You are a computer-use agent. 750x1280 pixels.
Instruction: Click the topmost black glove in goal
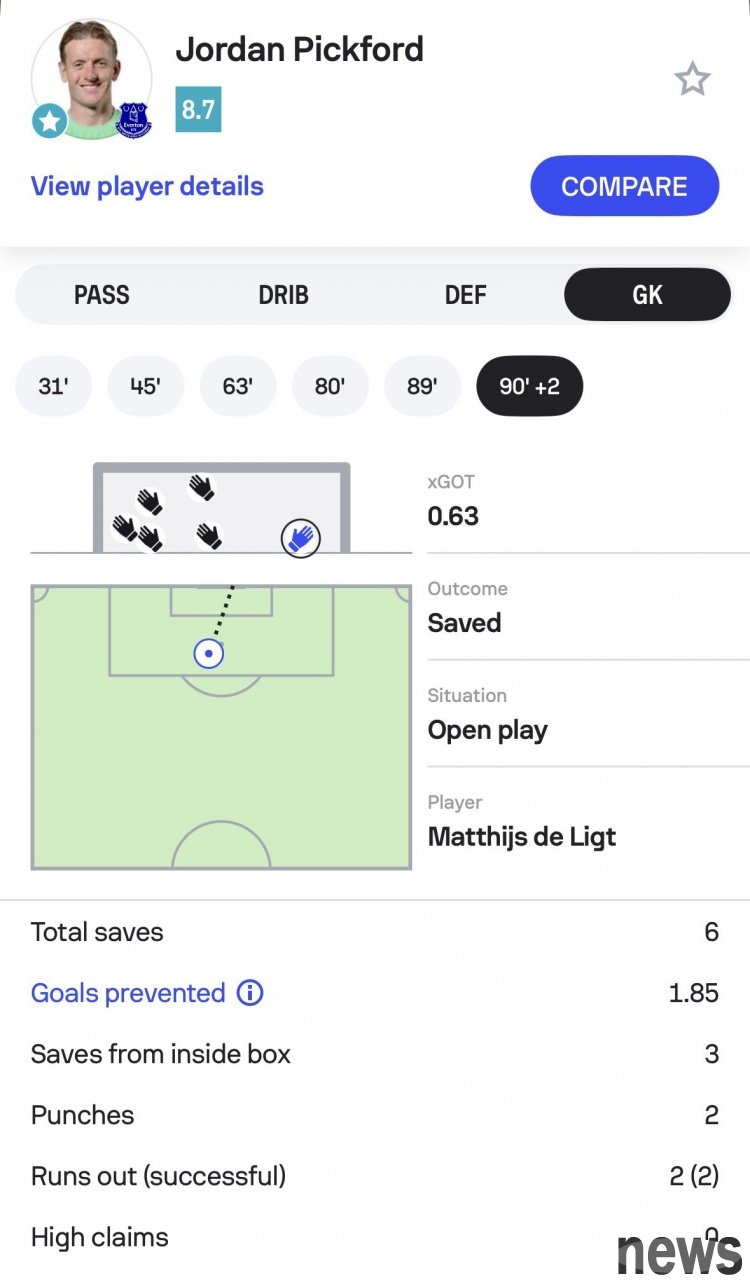pos(202,487)
